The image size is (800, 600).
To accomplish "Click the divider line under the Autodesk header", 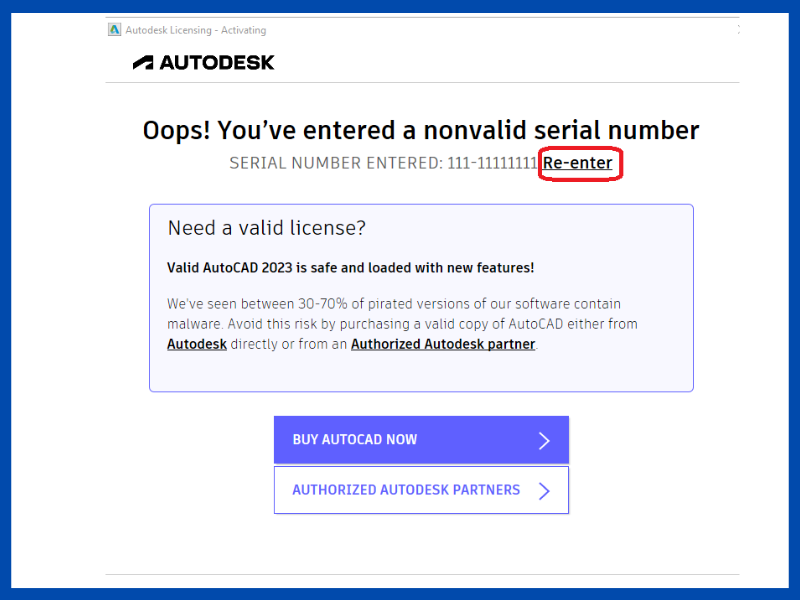I will coord(421,83).
